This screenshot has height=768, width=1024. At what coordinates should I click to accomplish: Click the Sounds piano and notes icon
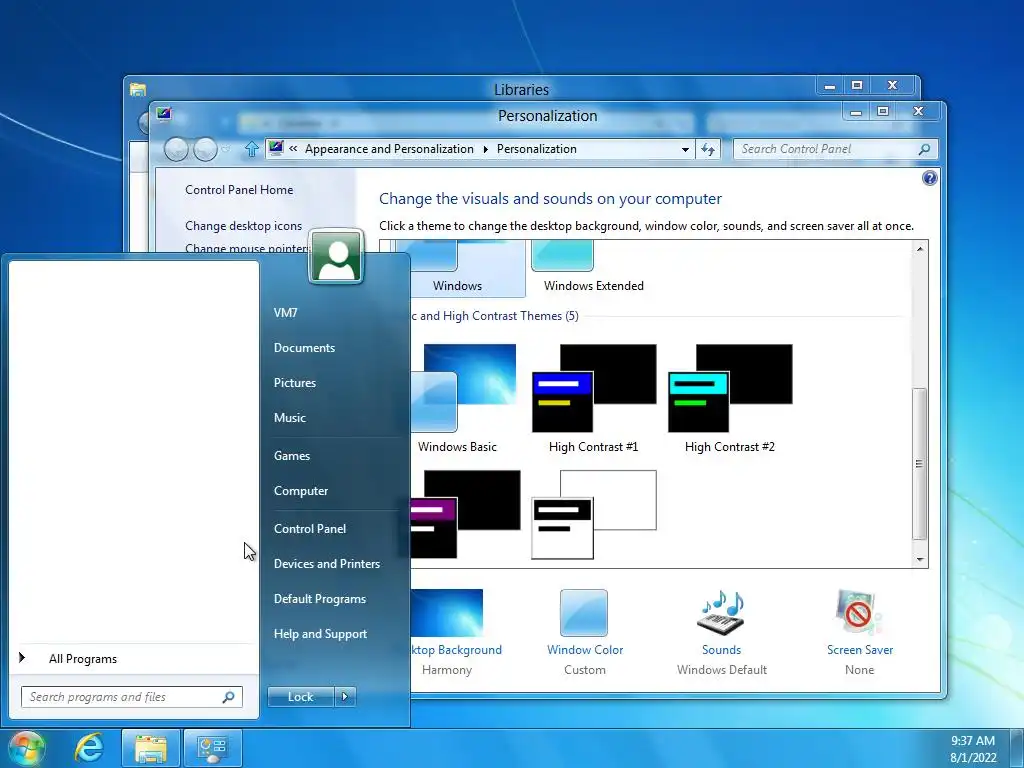click(x=721, y=613)
